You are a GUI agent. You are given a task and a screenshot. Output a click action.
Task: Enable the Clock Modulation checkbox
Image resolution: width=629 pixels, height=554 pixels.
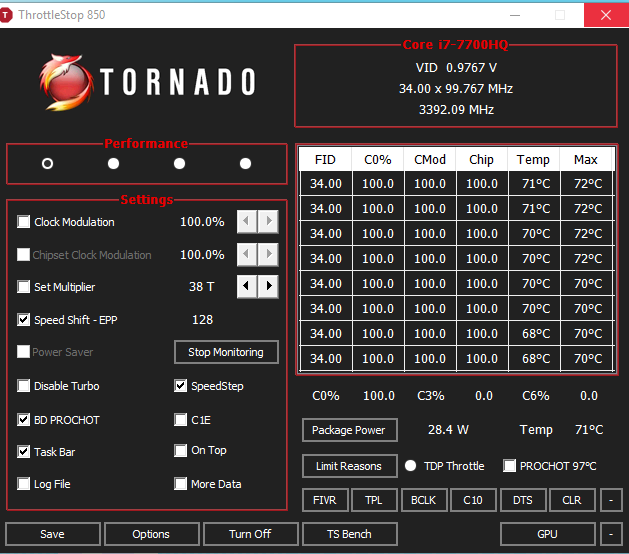pos(23,222)
